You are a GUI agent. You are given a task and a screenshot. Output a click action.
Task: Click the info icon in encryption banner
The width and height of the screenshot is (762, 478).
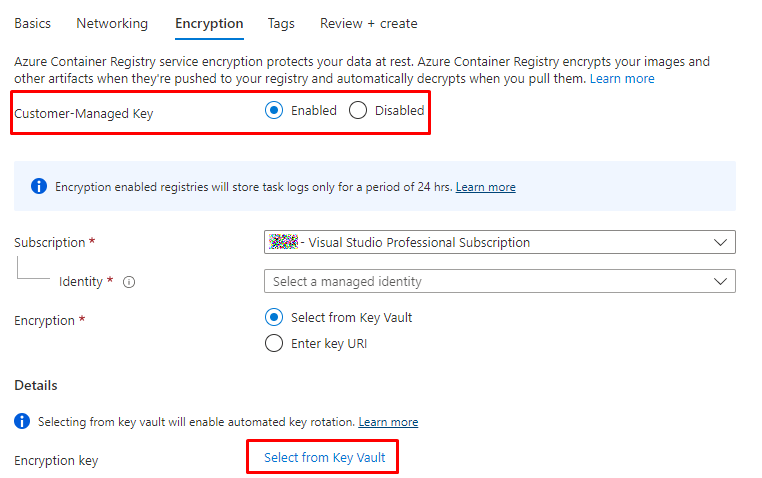(39, 186)
